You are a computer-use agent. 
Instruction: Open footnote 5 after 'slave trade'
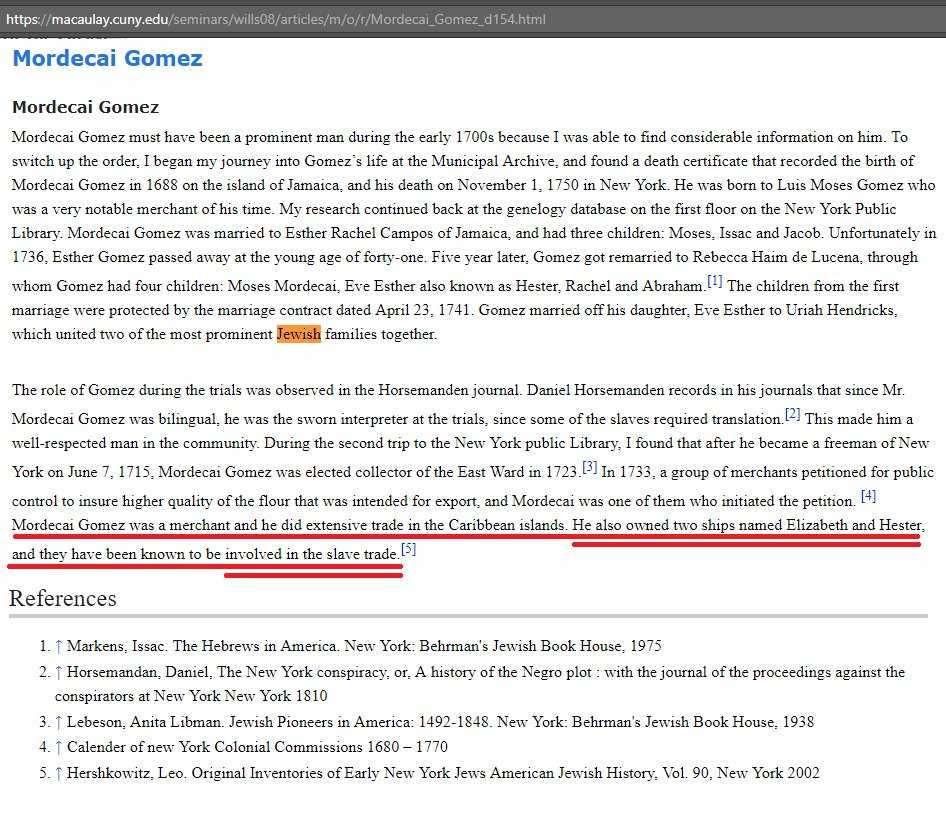pos(408,549)
